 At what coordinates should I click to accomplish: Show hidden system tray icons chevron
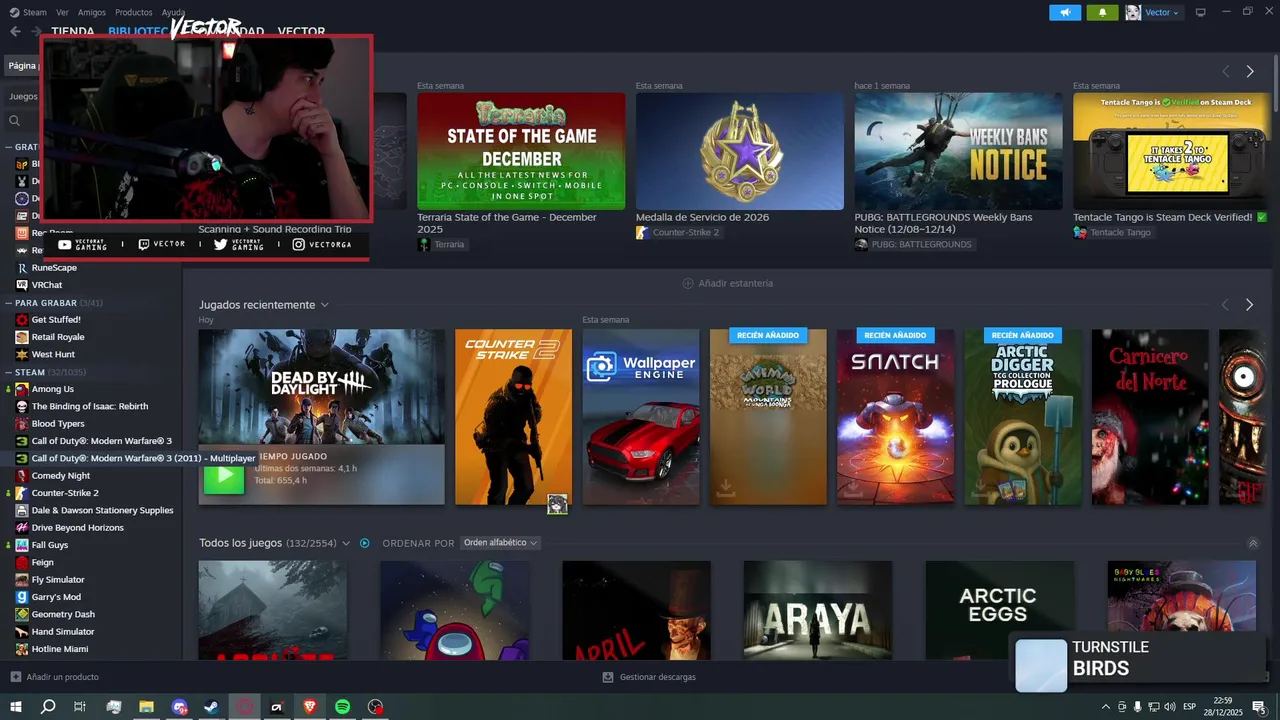(1107, 707)
